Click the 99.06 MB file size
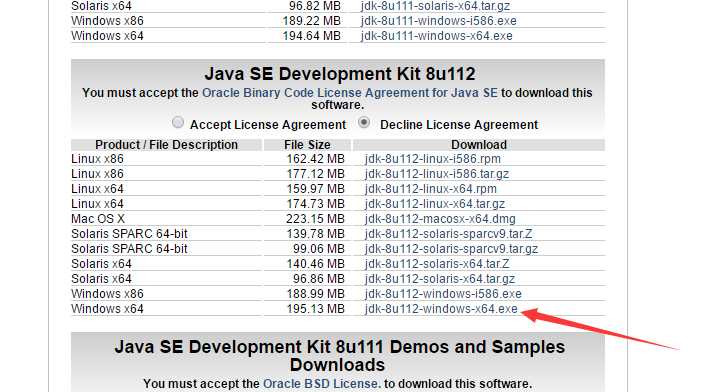The width and height of the screenshot is (711, 392). (x=319, y=249)
